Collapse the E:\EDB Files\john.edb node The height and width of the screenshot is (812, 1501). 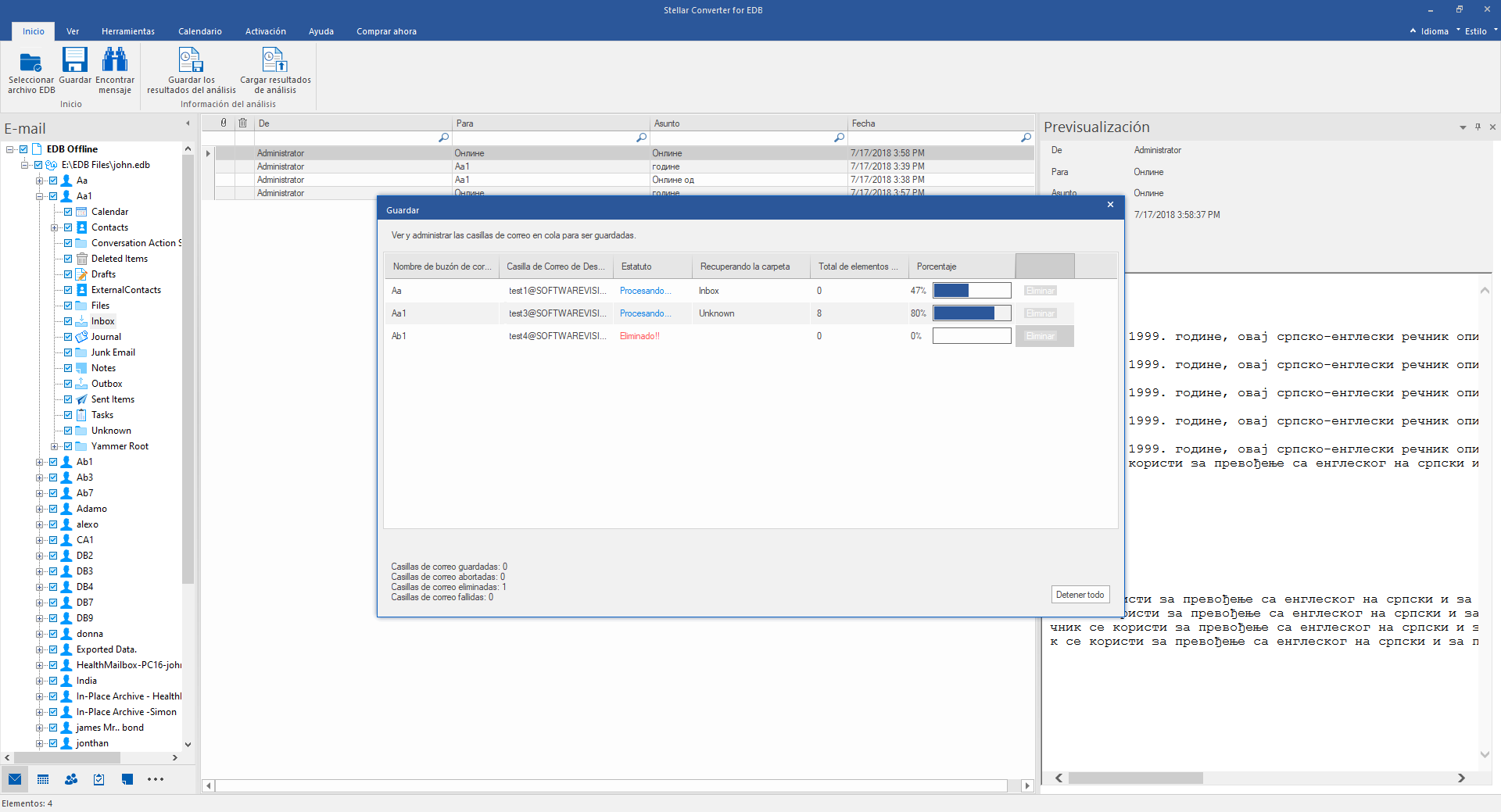pos(24,165)
